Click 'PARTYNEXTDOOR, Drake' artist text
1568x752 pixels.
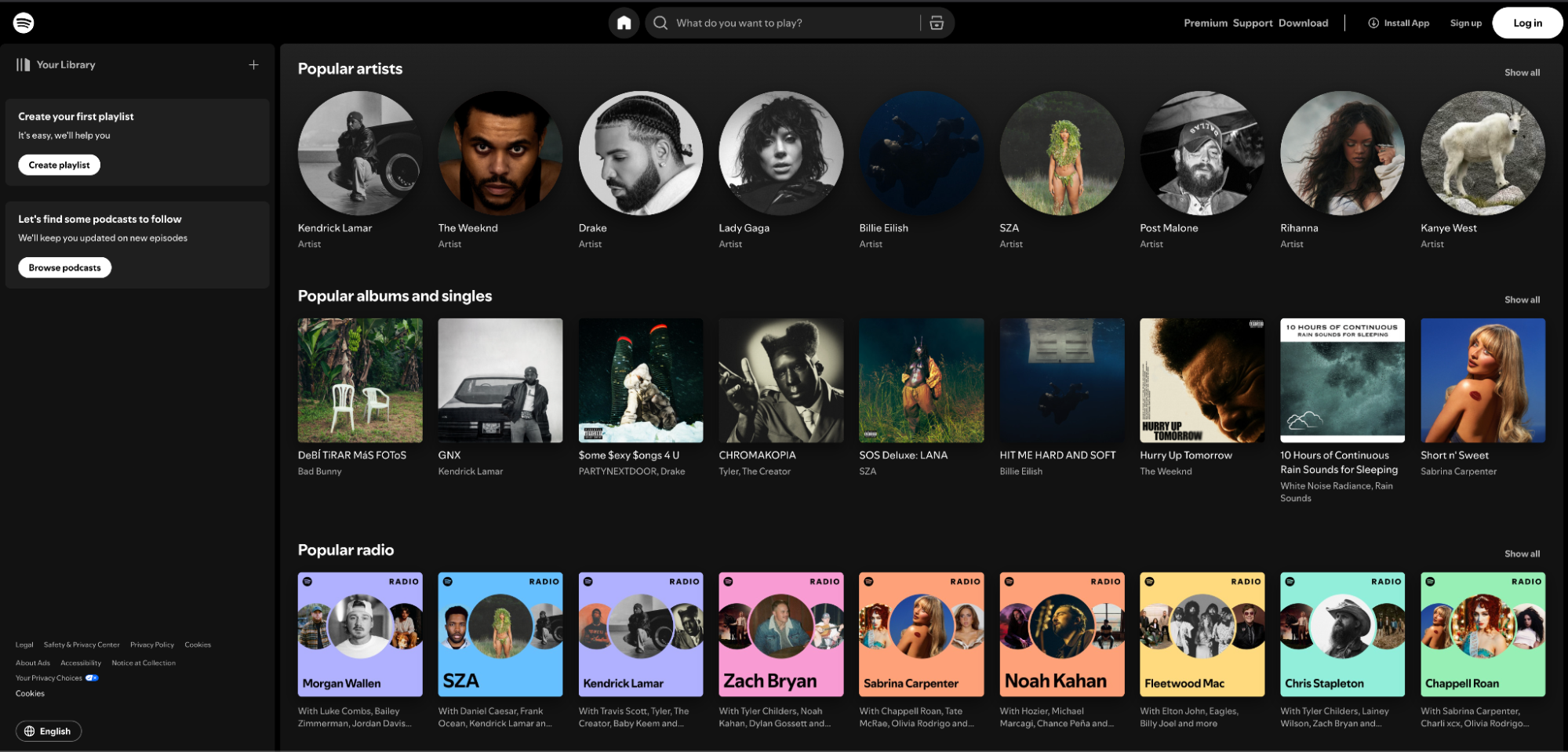(x=632, y=471)
